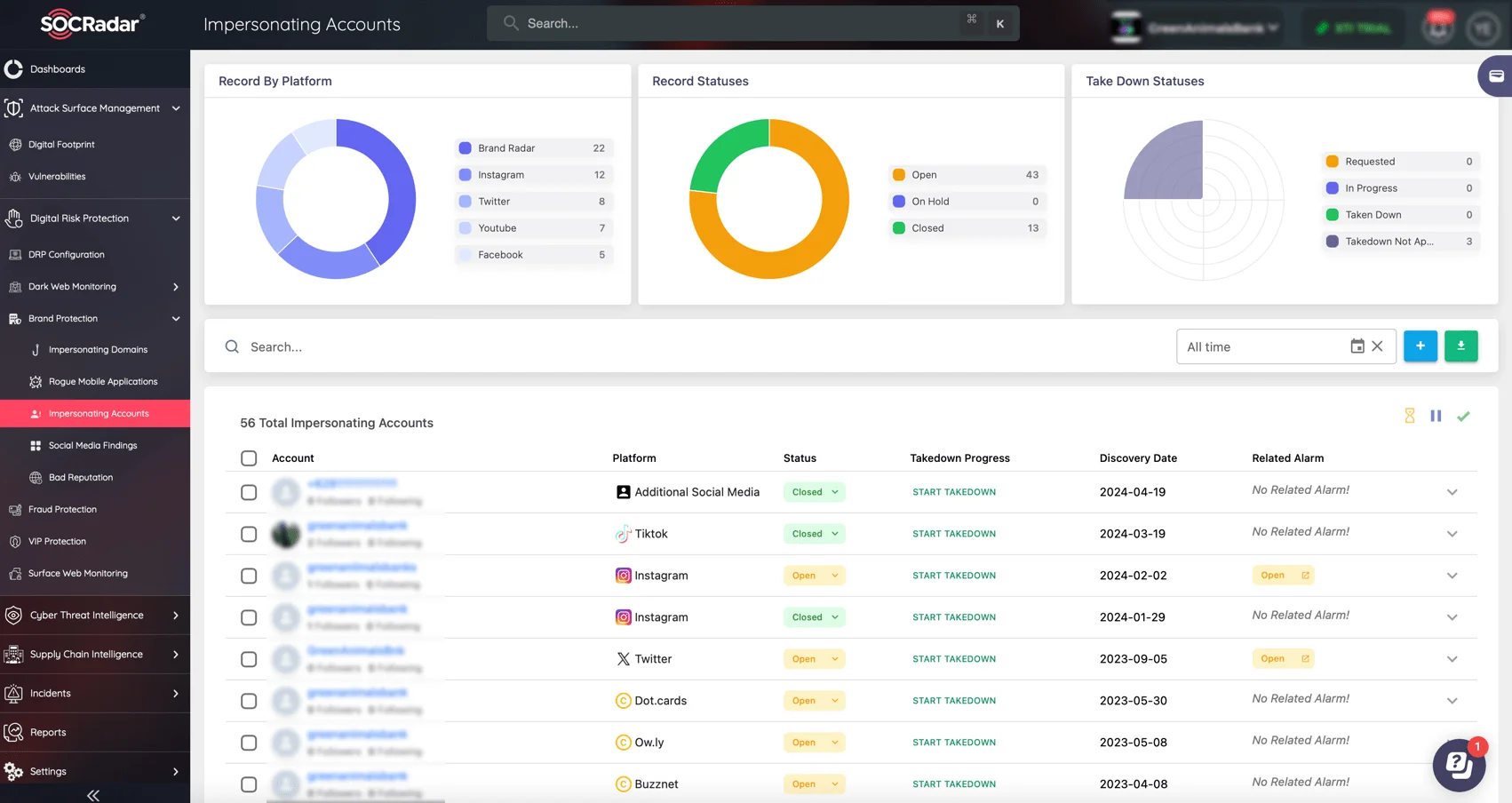The height and width of the screenshot is (803, 1512).
Task: Open the user avatar menu
Action: tap(1483, 28)
